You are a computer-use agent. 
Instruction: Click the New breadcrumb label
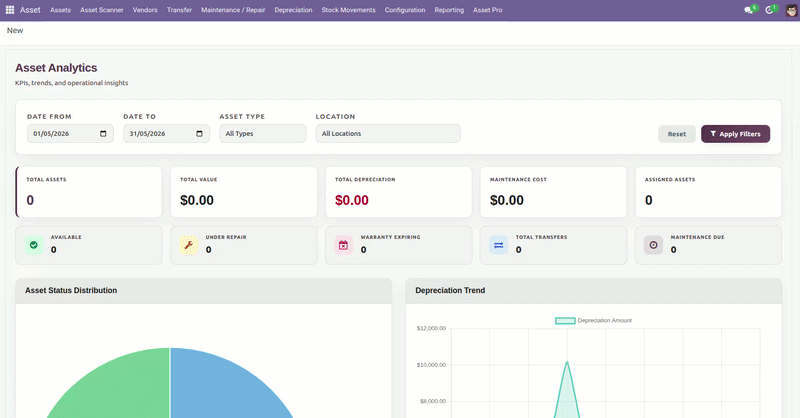coord(15,31)
